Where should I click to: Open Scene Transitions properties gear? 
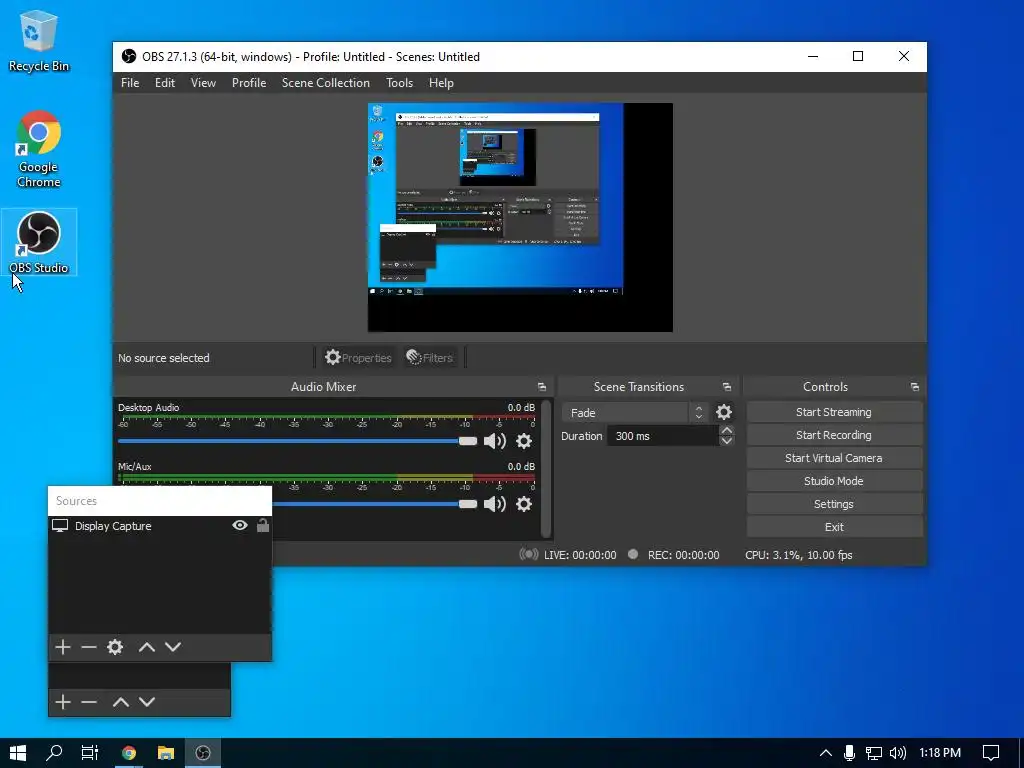tap(724, 412)
